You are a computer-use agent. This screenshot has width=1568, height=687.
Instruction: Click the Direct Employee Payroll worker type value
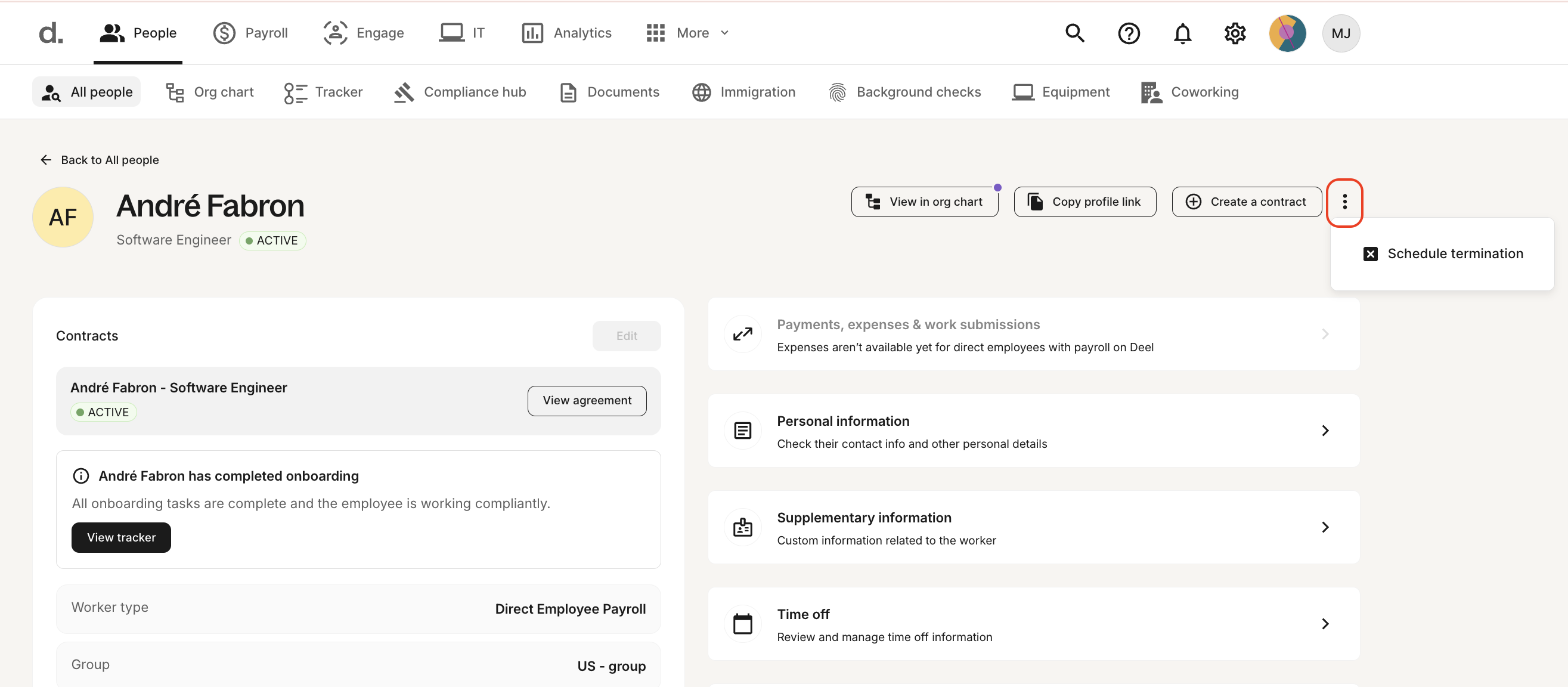pos(571,609)
